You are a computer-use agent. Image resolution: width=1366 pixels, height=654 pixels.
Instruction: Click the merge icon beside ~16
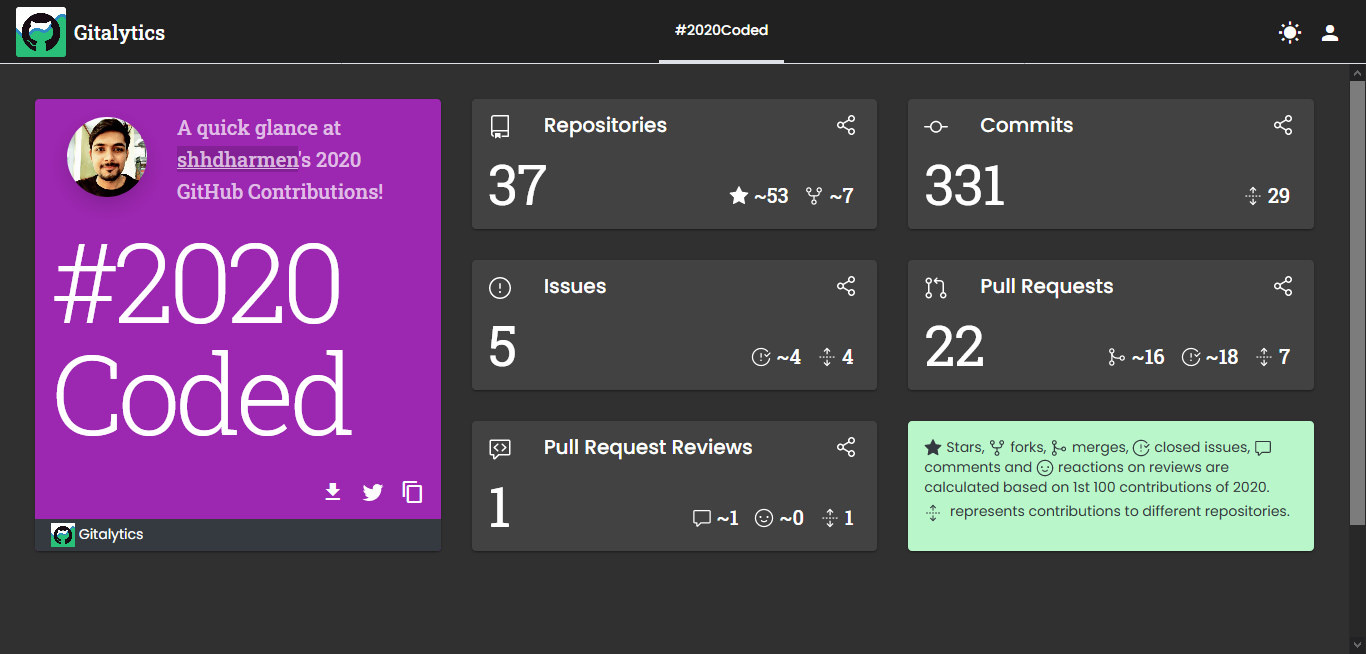(1116, 357)
